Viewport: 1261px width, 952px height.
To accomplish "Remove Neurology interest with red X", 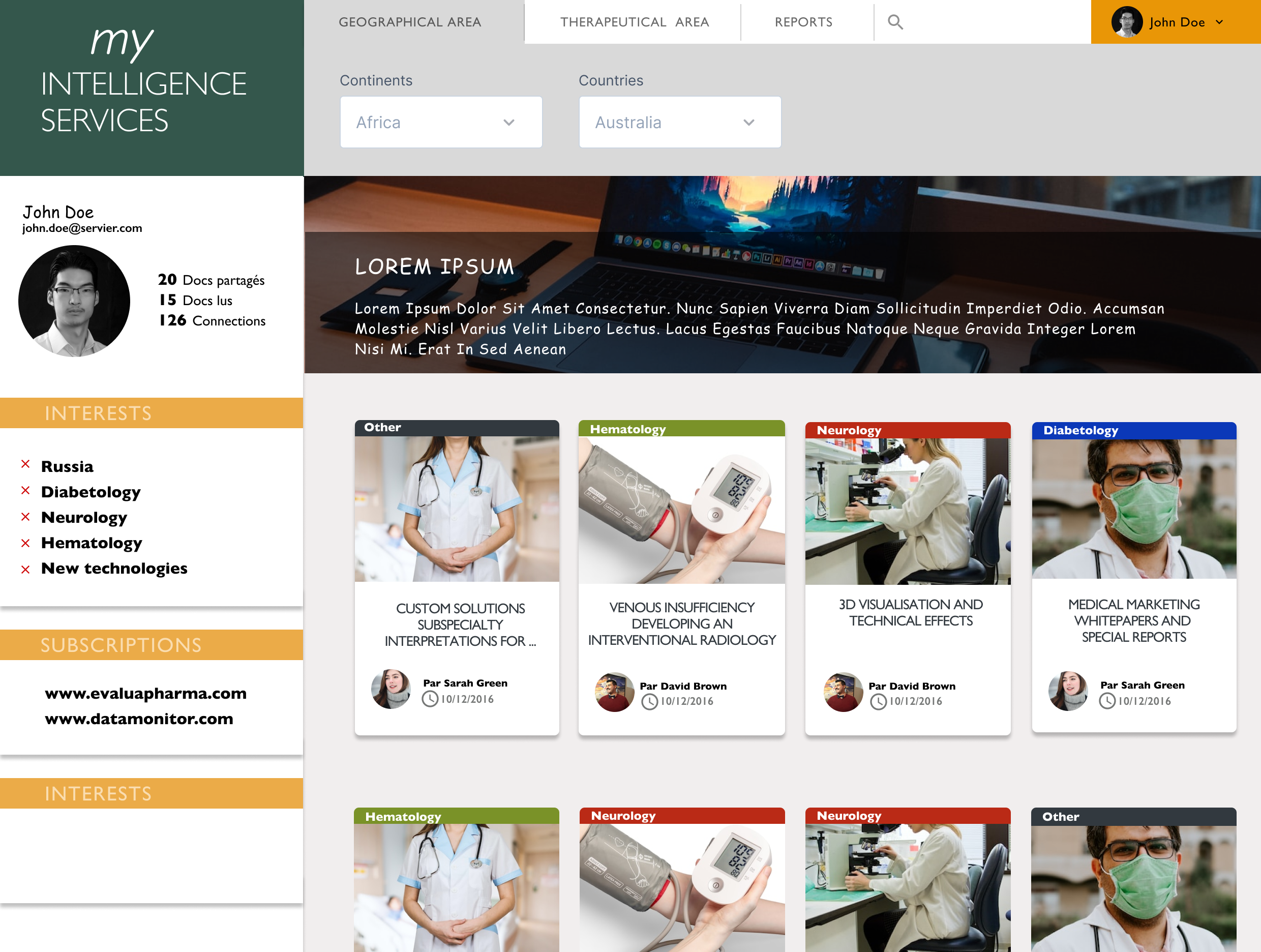I will [25, 517].
